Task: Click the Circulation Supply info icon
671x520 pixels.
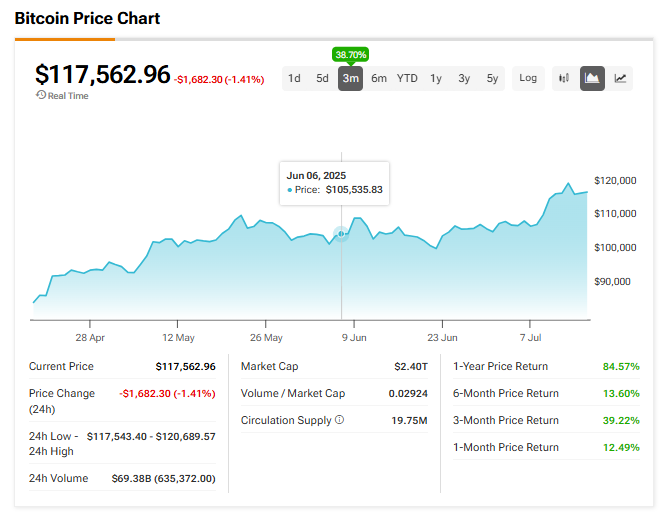Action: [x=339, y=420]
